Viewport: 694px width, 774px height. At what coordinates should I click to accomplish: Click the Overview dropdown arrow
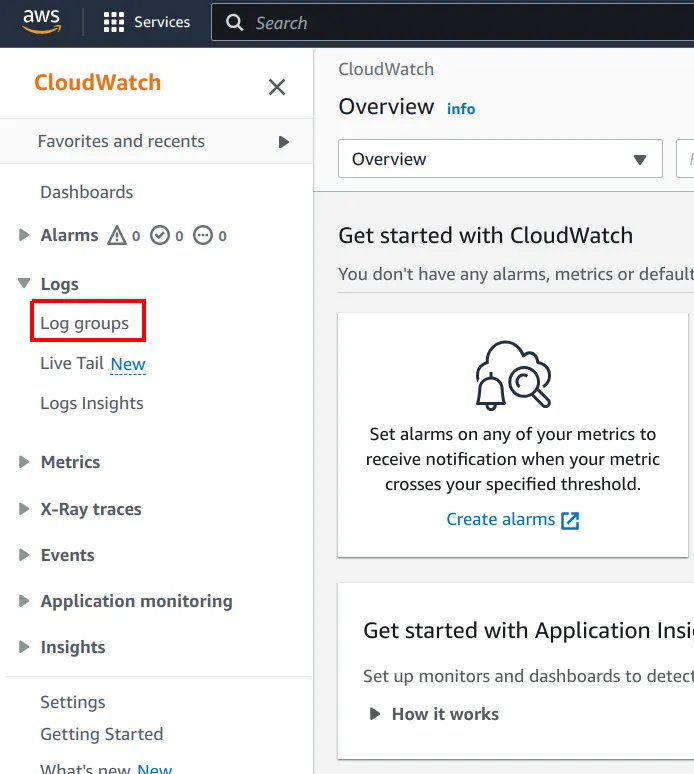coord(640,159)
